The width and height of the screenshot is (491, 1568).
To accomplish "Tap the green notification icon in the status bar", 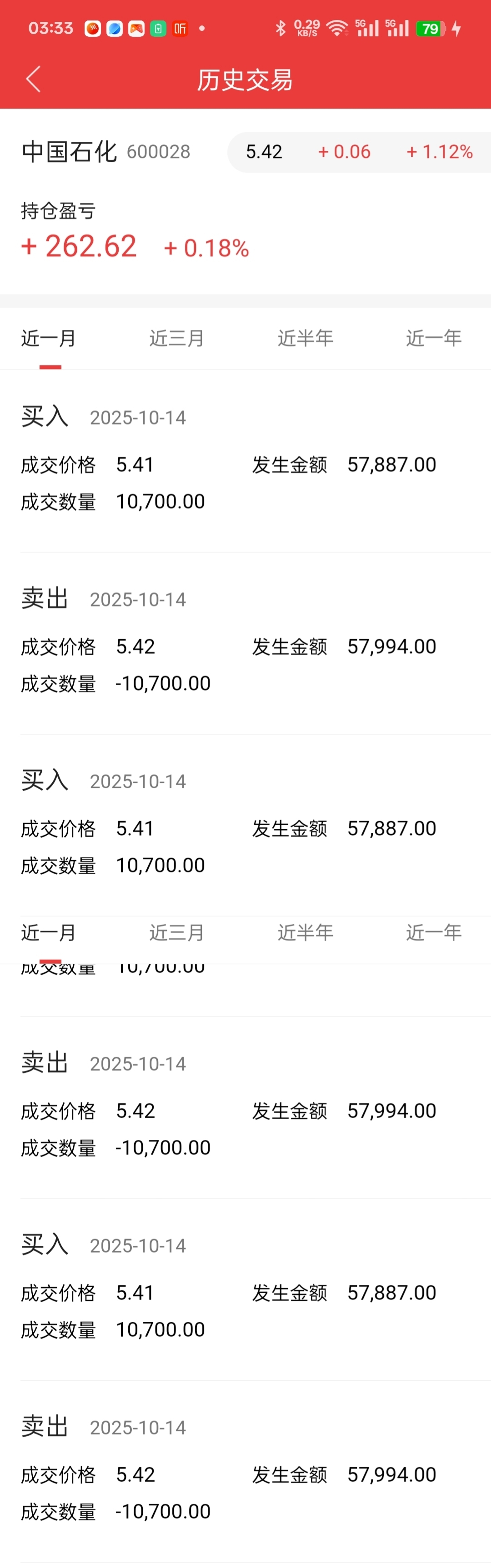I will coord(158,29).
